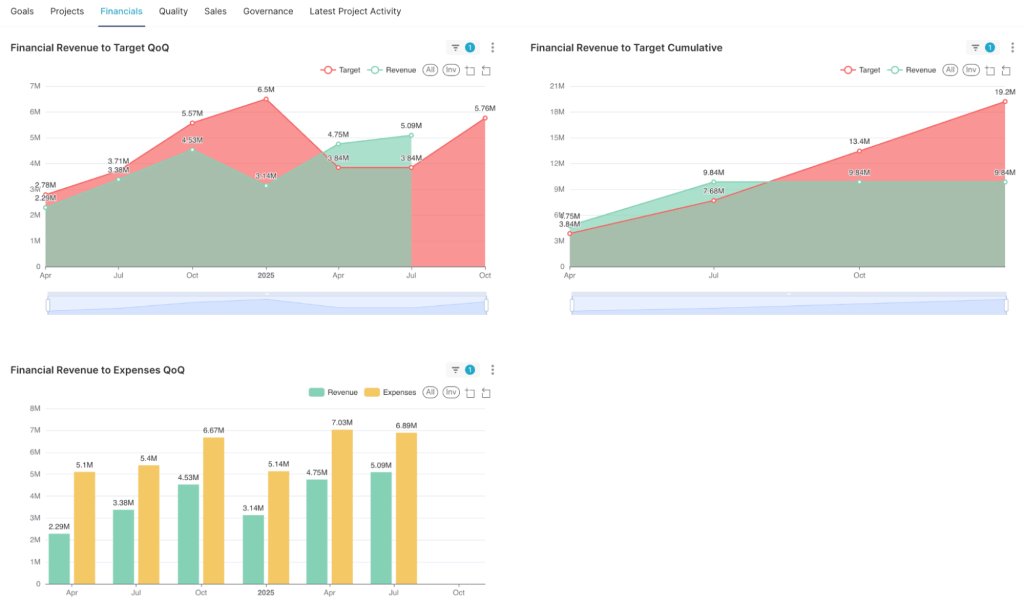Click zoom-area icon on Revenue to Expenses chart

click(470, 392)
